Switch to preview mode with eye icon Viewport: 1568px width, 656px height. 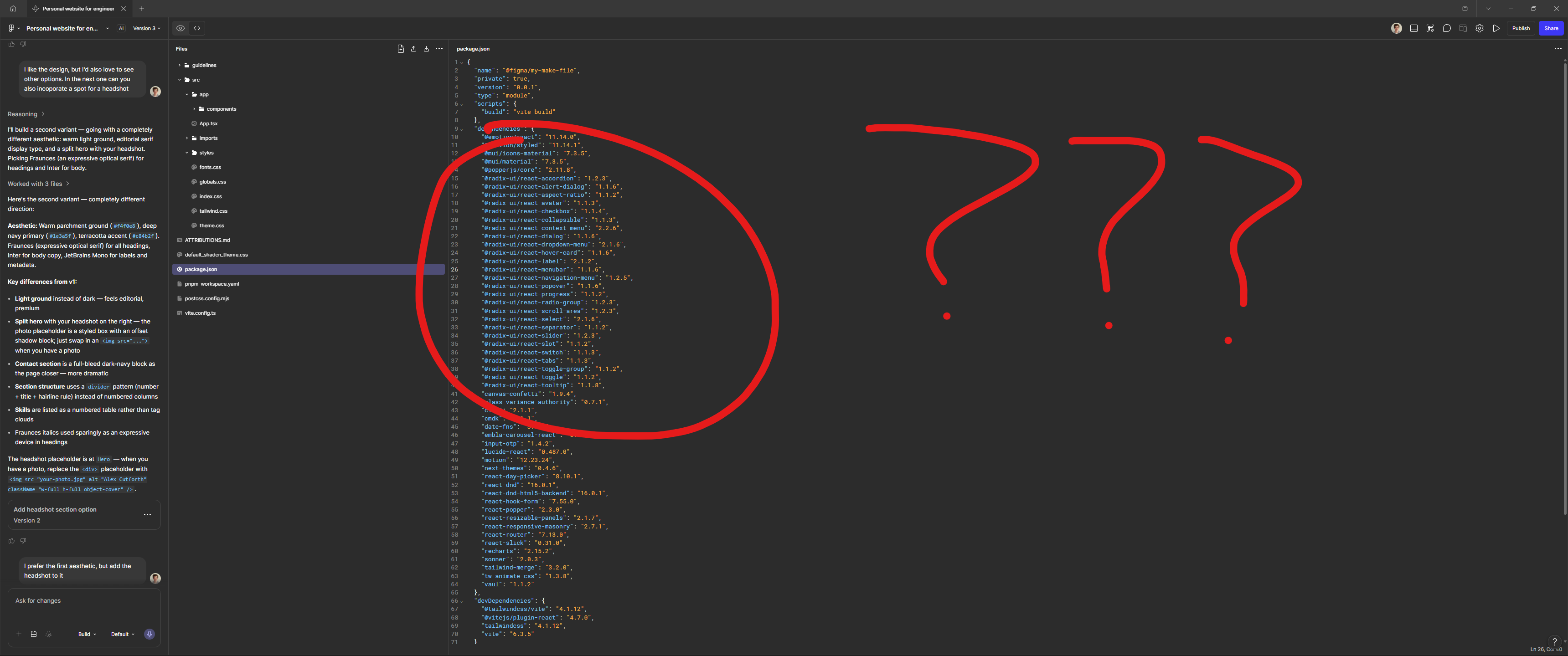tap(181, 28)
